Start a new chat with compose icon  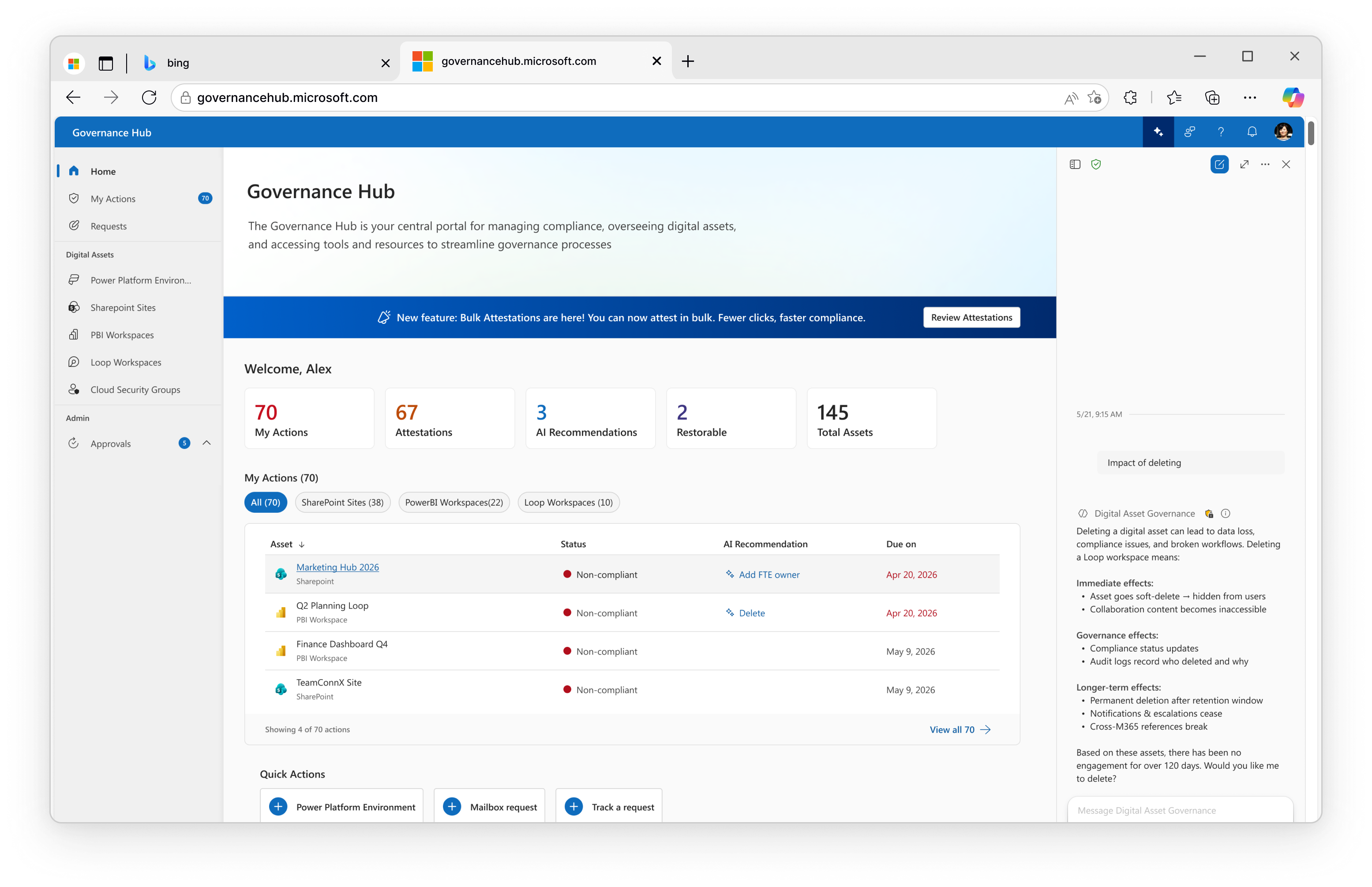point(1219,165)
